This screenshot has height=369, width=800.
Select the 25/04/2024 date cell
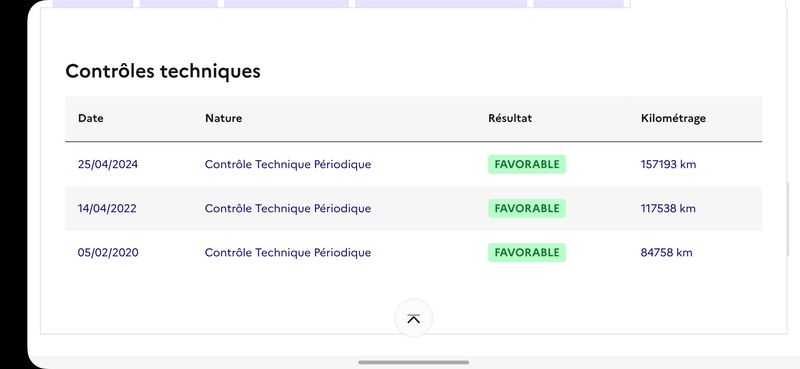tap(108, 164)
